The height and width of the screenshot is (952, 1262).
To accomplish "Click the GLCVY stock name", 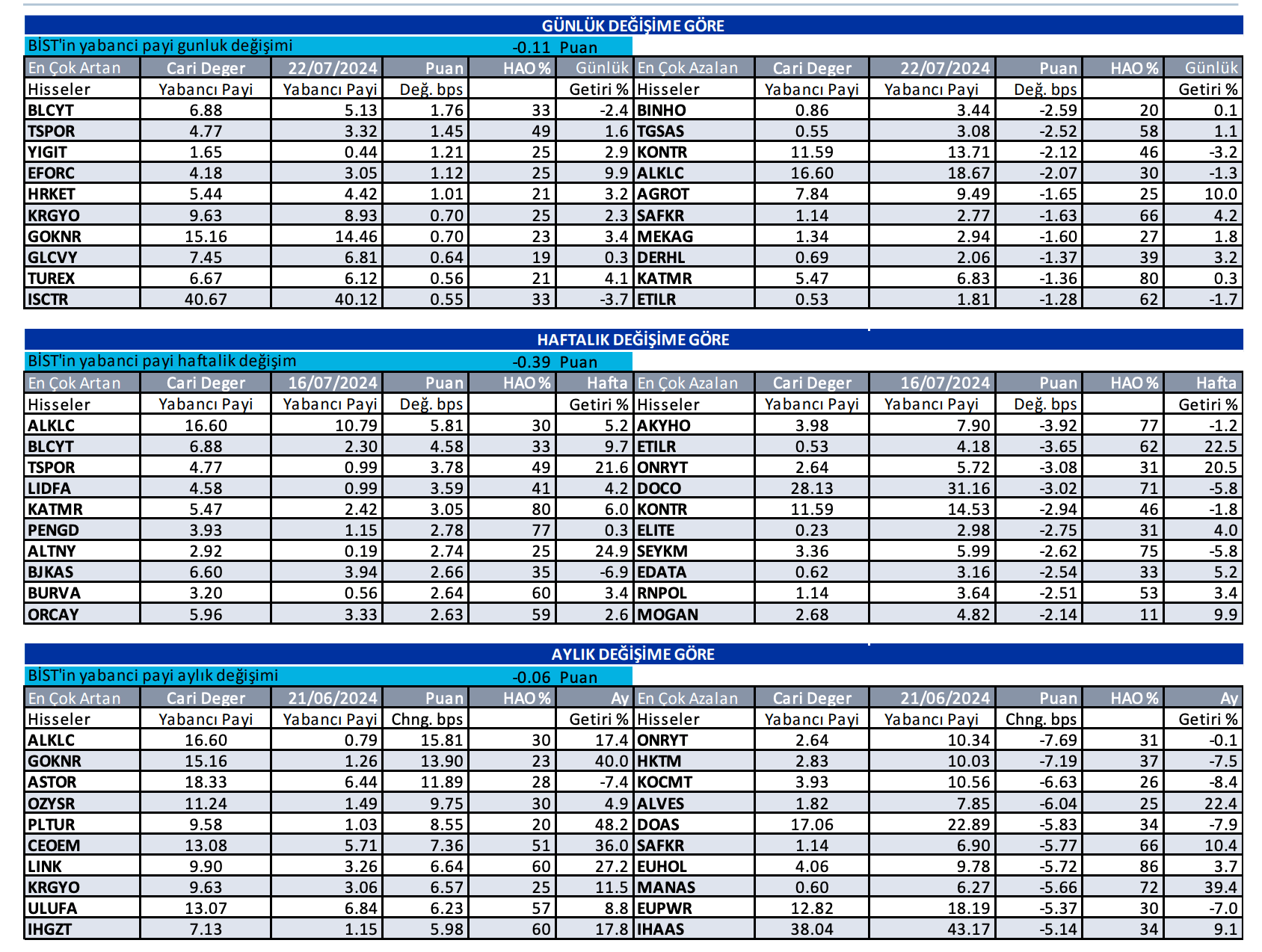I will pyautogui.click(x=52, y=258).
